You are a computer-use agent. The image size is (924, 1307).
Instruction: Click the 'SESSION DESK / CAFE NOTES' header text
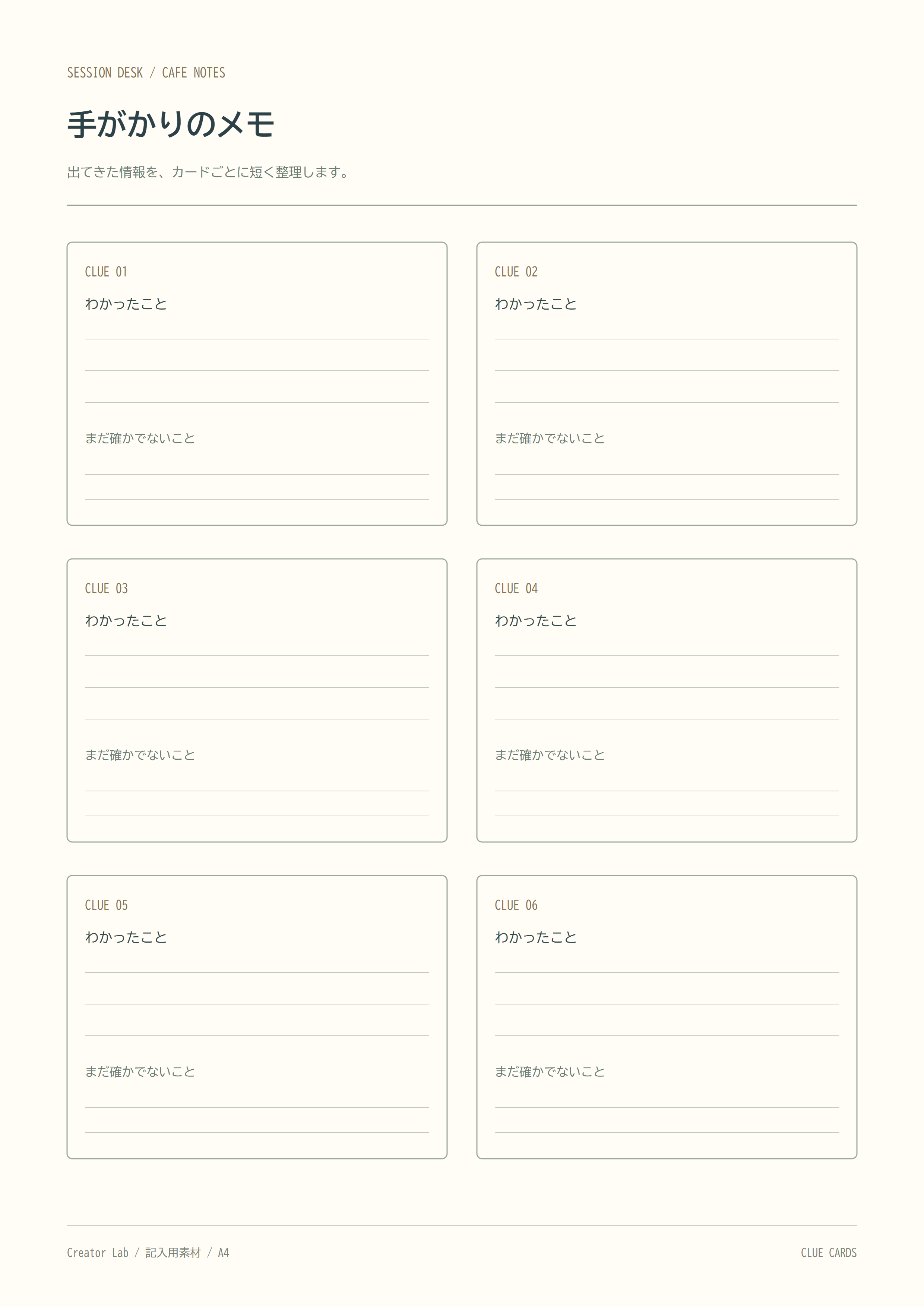coord(146,73)
